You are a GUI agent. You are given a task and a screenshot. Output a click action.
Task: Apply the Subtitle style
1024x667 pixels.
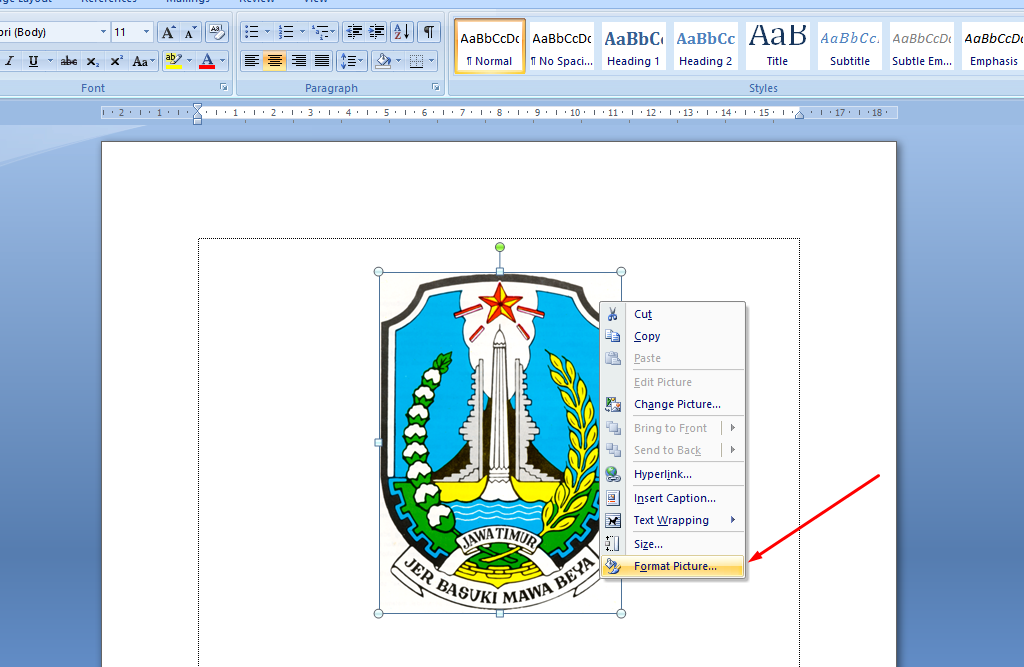tap(850, 46)
